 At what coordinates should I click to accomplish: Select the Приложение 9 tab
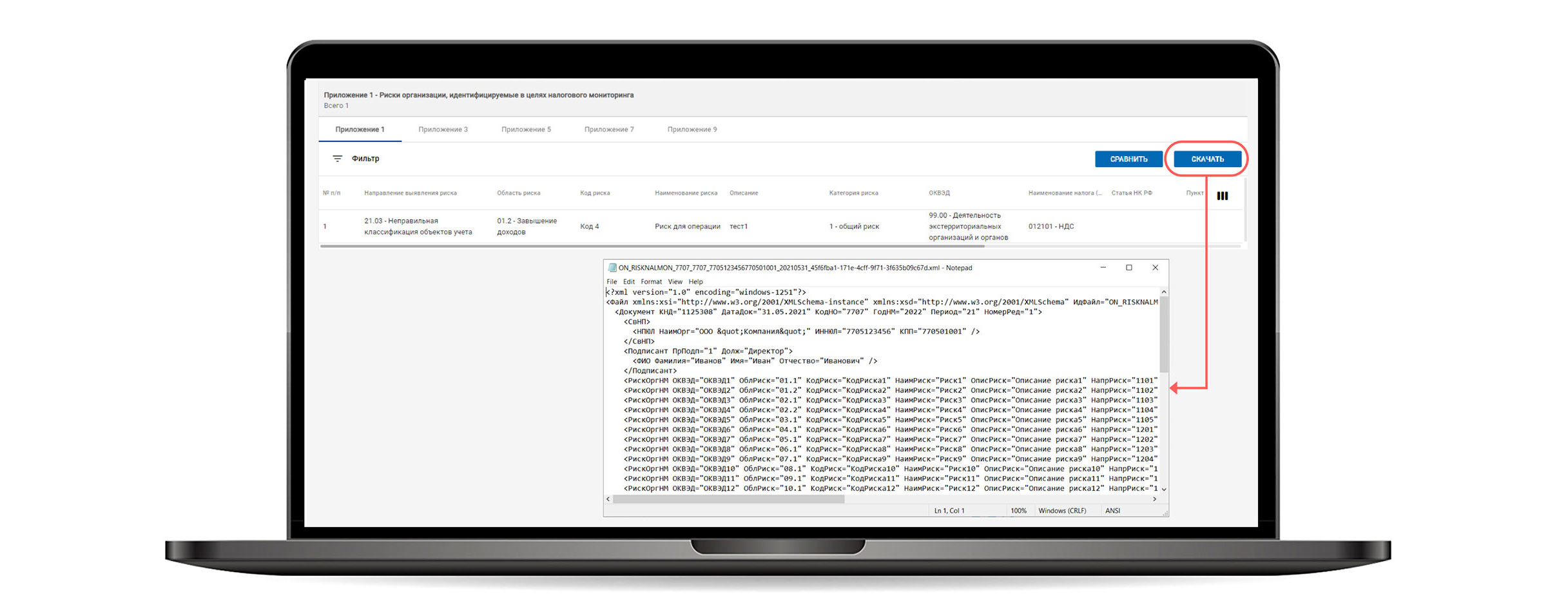pos(692,130)
